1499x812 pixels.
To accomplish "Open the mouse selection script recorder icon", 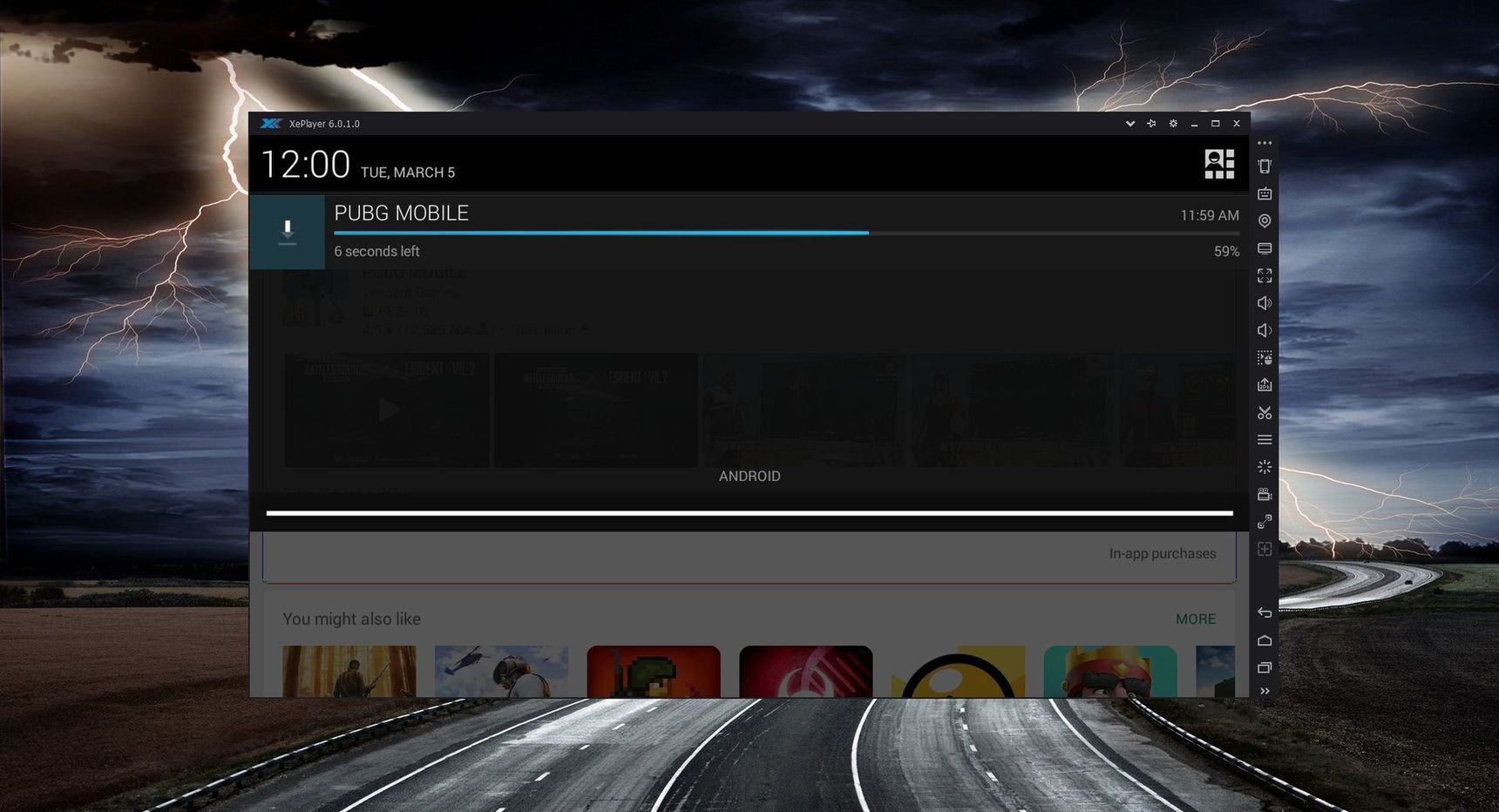I will coord(1265,358).
